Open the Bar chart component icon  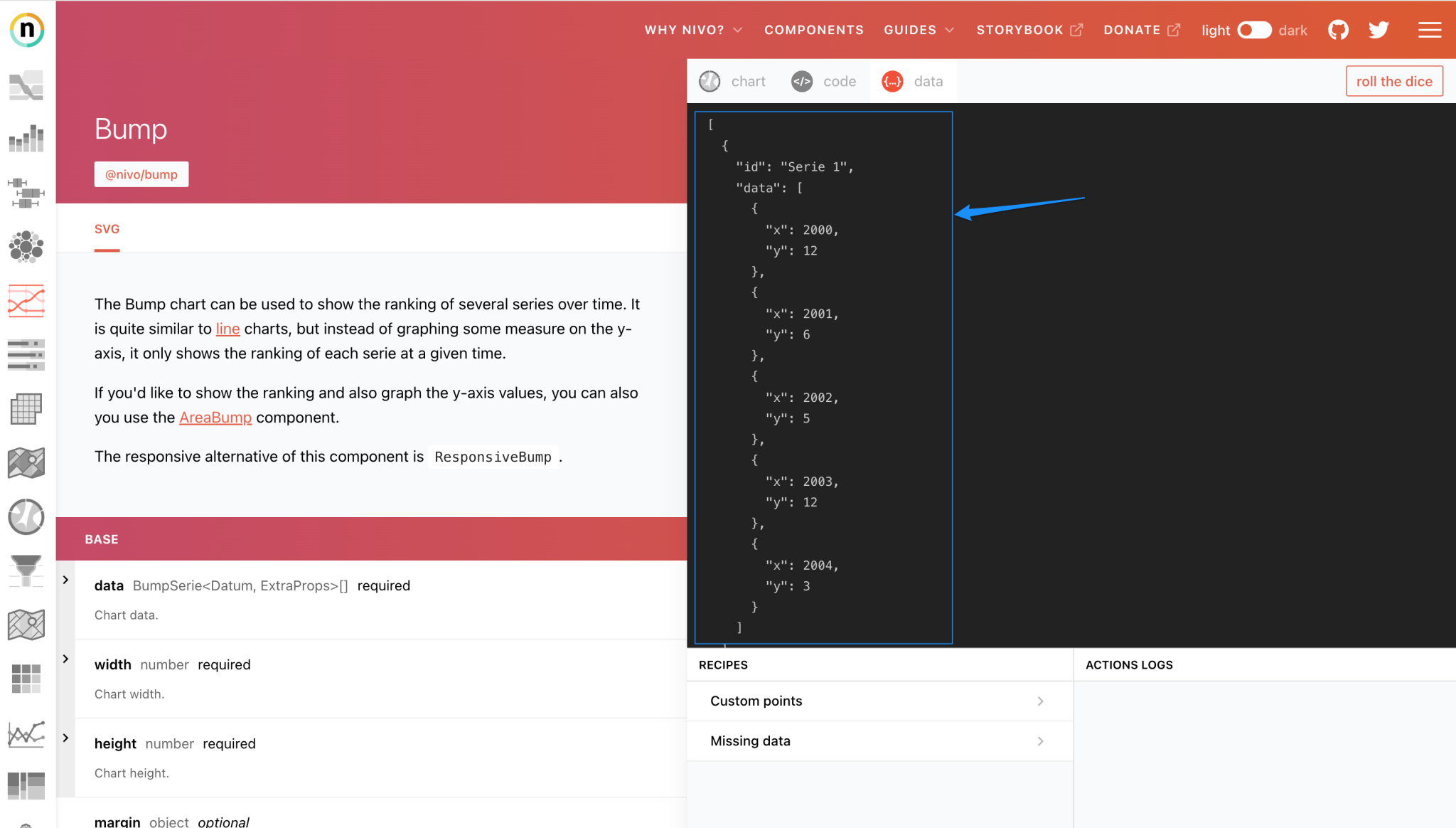pyautogui.click(x=26, y=139)
